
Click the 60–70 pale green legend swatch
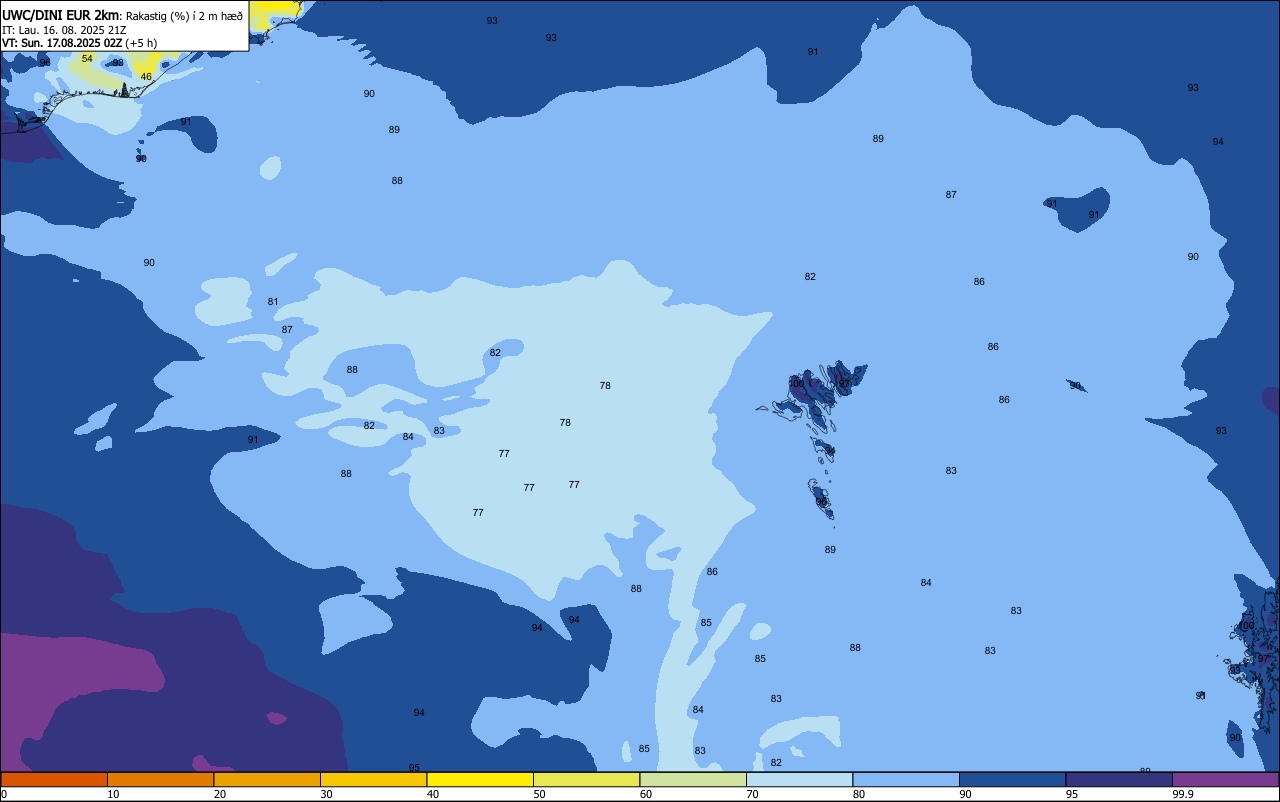[x=693, y=779]
